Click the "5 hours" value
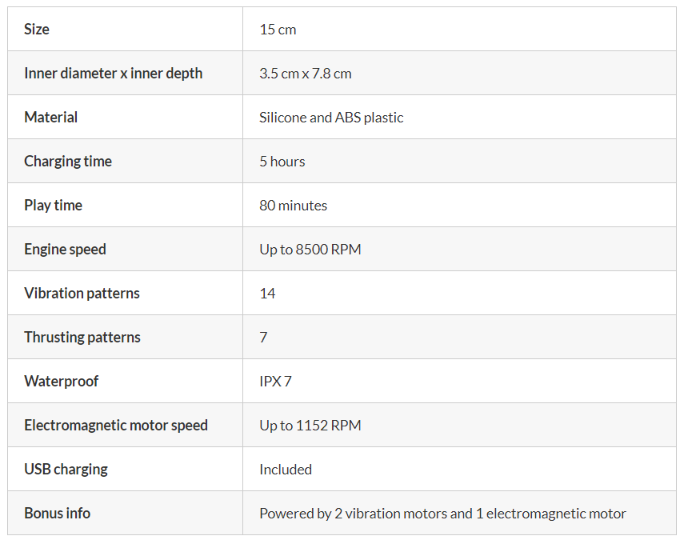The height and width of the screenshot is (537, 684). click(x=282, y=161)
